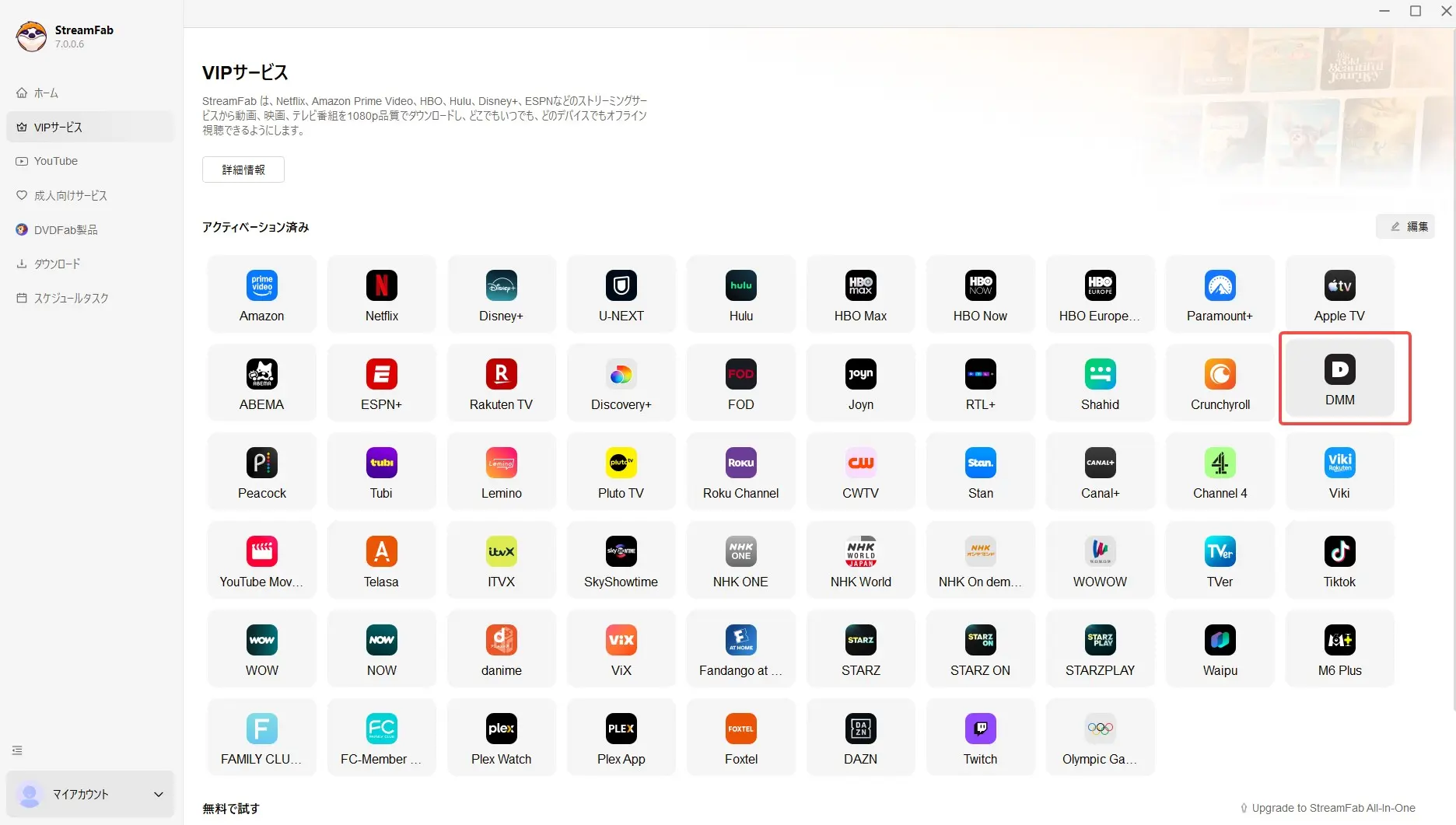Open the Tiktok service tile
The image size is (1456, 825).
(1340, 560)
